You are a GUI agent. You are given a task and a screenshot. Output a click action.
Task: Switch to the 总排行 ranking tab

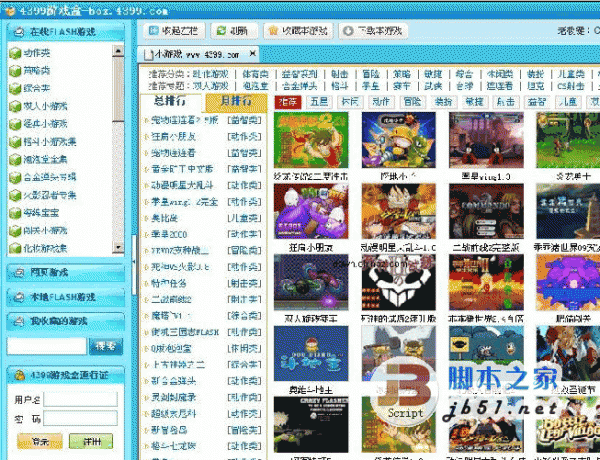coord(170,101)
